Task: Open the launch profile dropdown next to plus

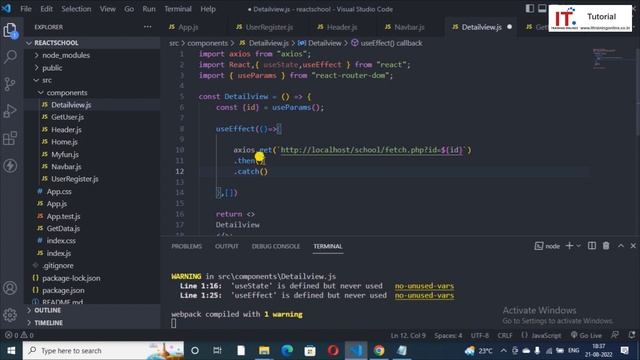Action: click(x=578, y=246)
